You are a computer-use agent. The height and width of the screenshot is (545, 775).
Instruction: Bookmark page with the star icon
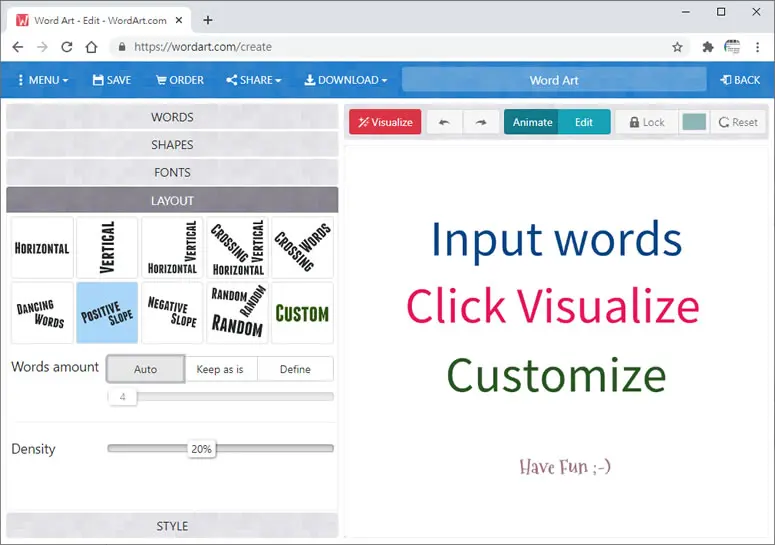coord(677,47)
